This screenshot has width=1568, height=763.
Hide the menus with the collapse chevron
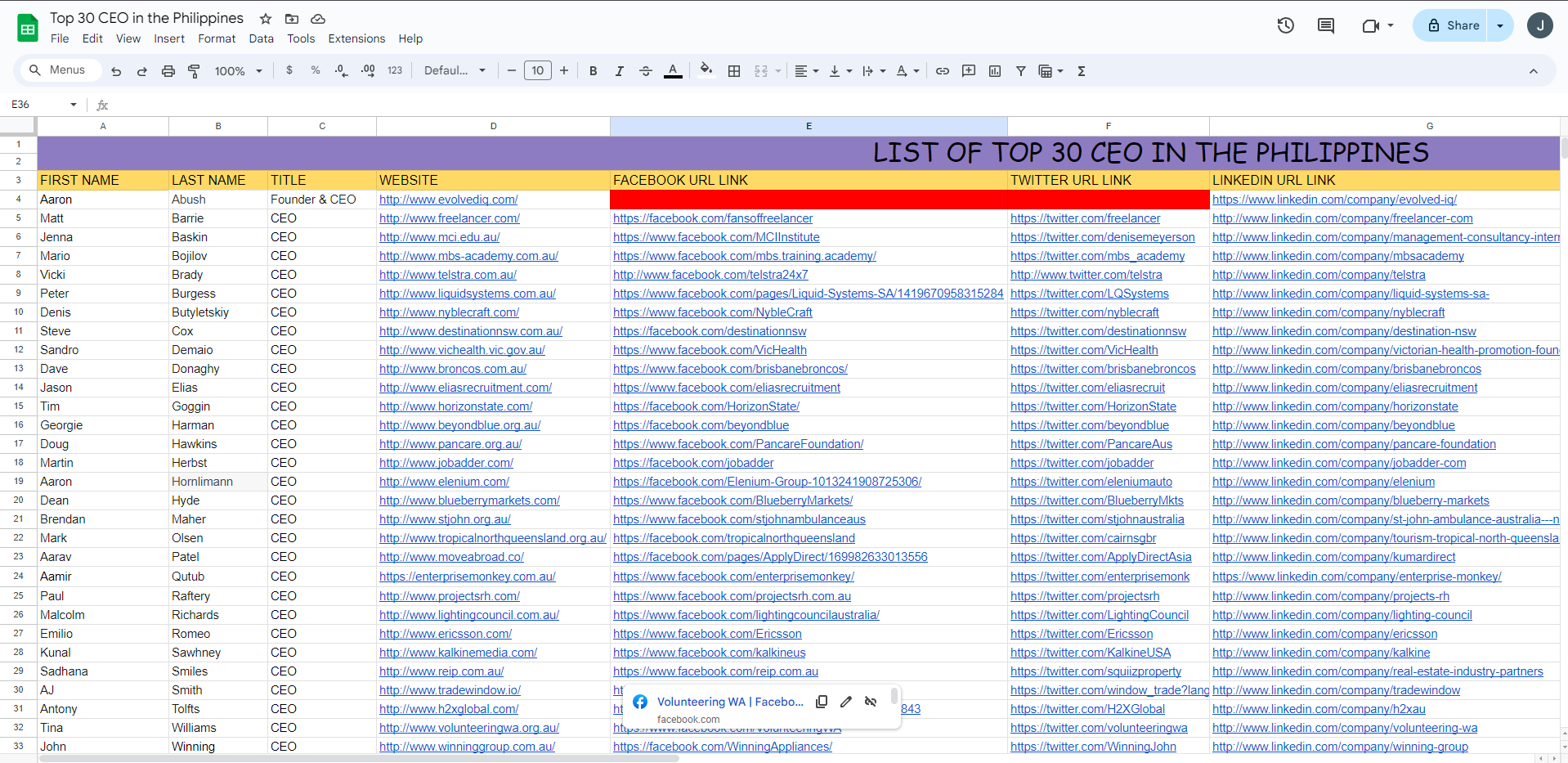click(x=1534, y=71)
